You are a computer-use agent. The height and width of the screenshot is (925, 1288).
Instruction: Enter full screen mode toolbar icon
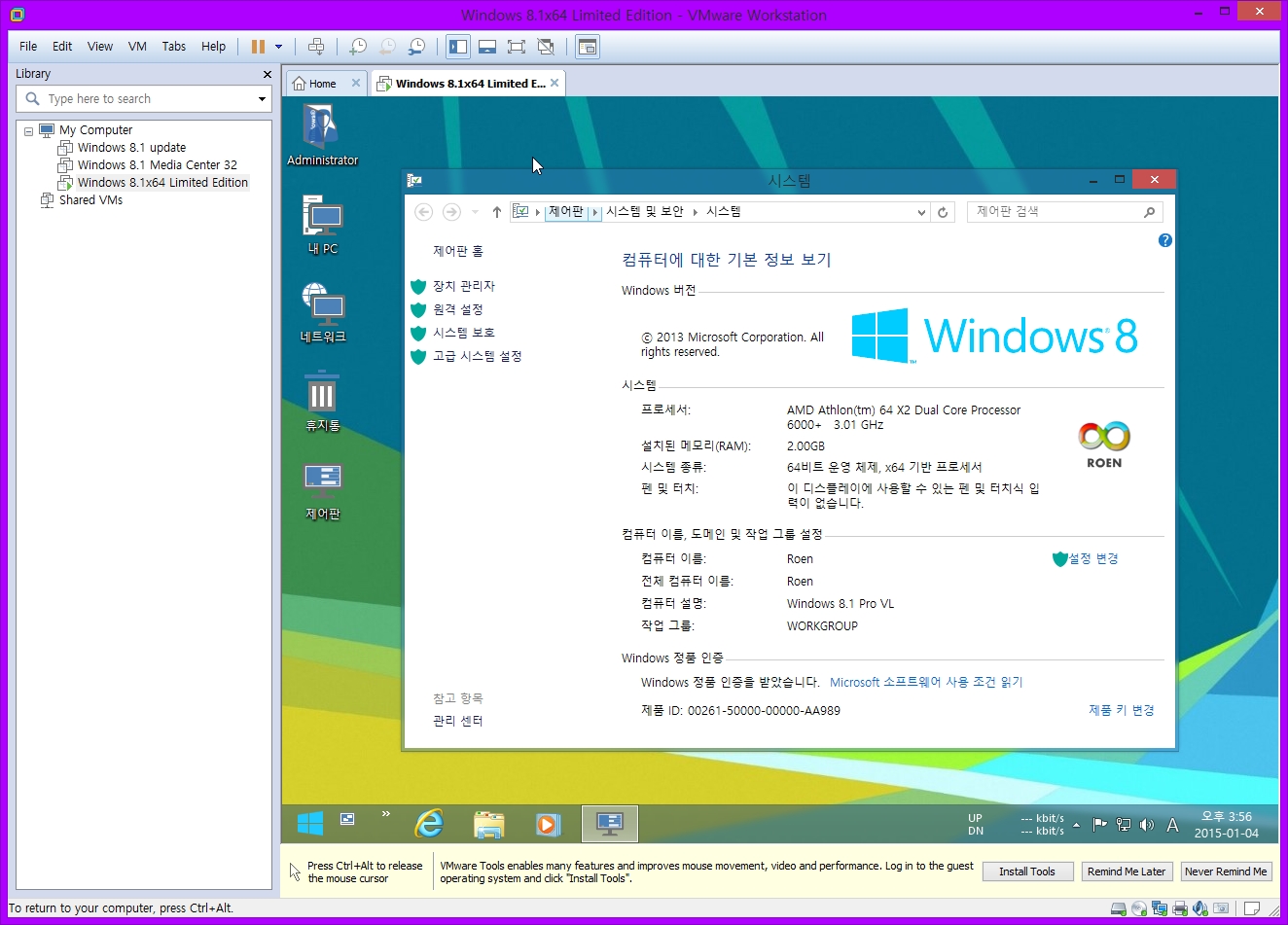click(x=517, y=47)
